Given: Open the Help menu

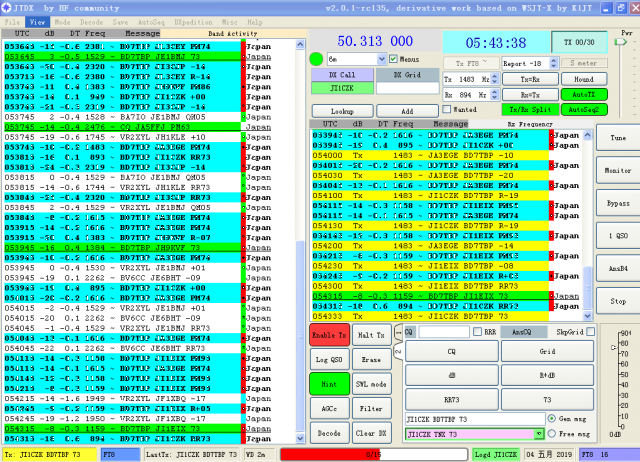Looking at the screenshot, I should (255, 22).
